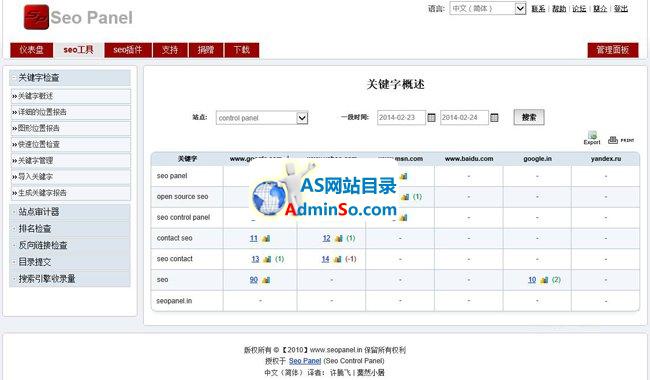Open the 站点 dropdown showing control panel
Image resolution: width=650 pixels, height=380 pixels.
click(262, 118)
